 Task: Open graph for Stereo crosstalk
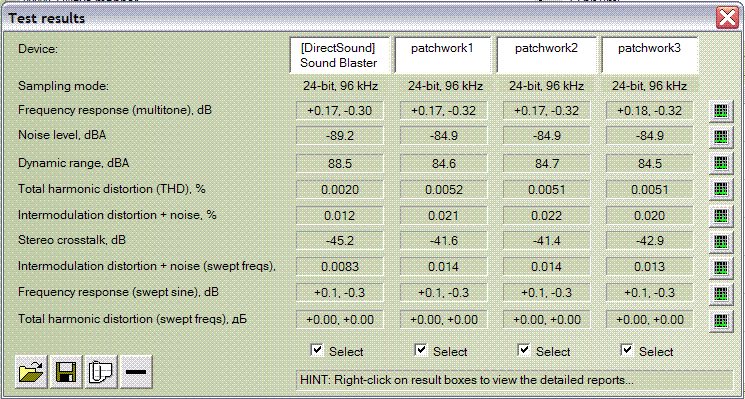pyautogui.click(x=721, y=241)
